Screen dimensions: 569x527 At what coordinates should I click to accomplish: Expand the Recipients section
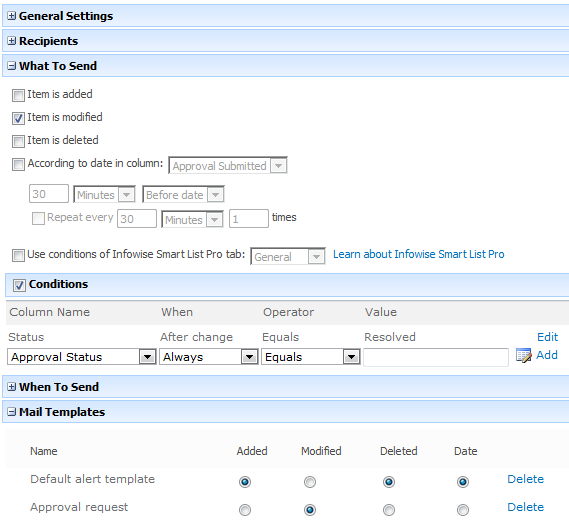point(12,41)
